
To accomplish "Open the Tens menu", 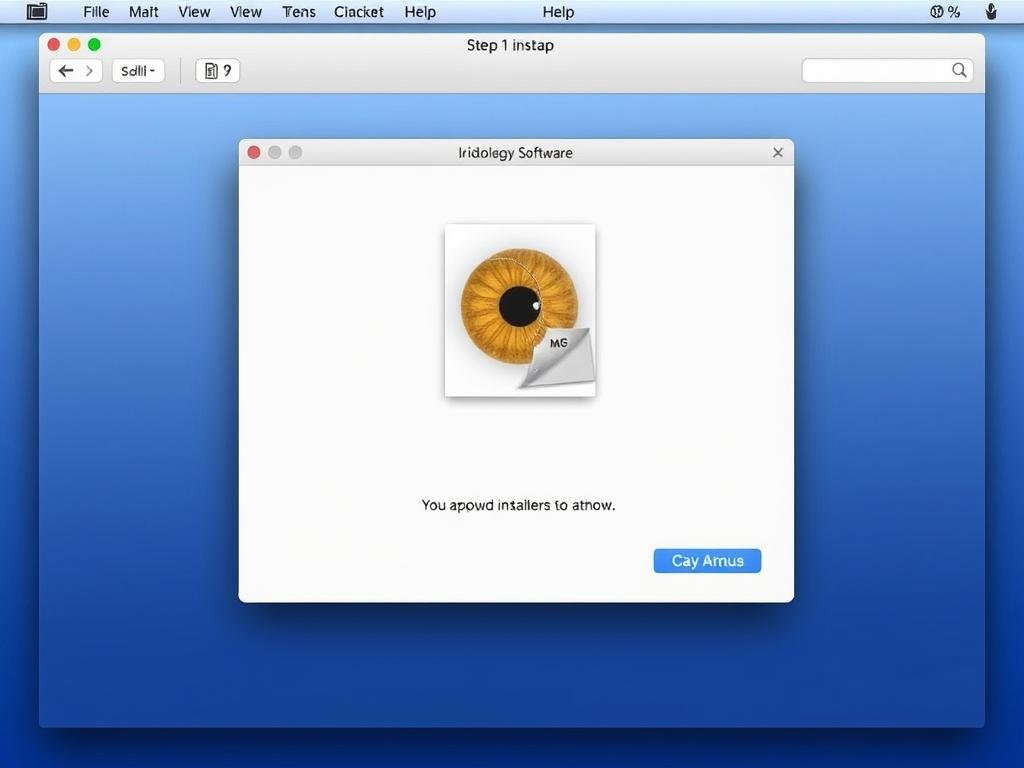I will [x=298, y=12].
